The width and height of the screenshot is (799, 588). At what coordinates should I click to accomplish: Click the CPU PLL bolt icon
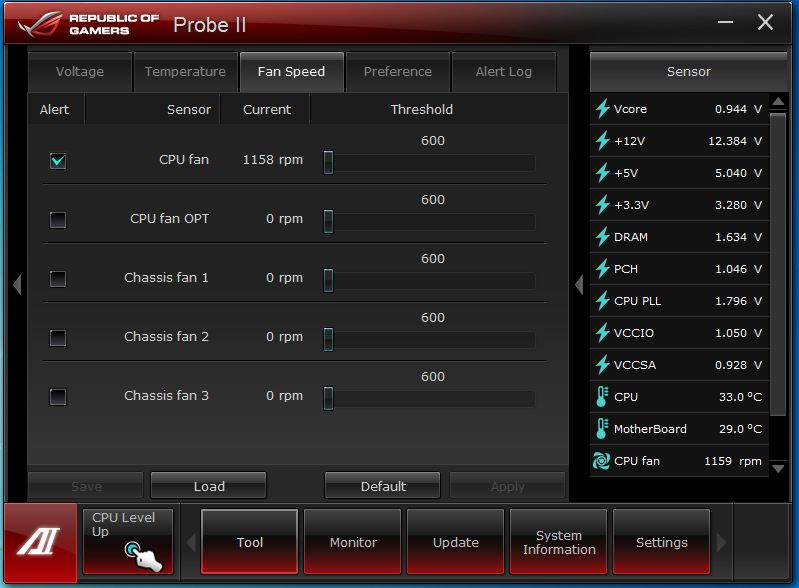(603, 301)
